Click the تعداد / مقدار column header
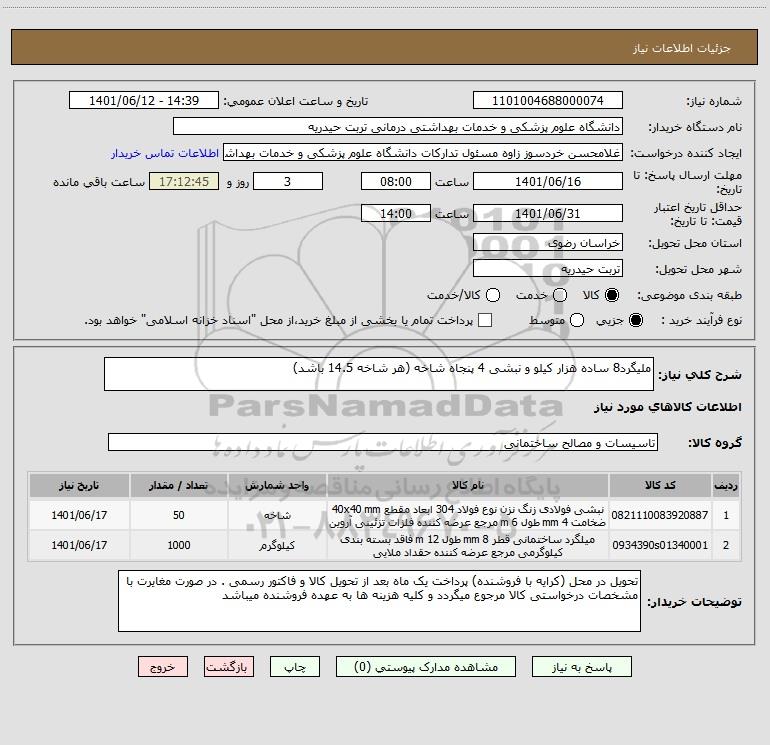This screenshot has height=745, width=770. [x=178, y=485]
